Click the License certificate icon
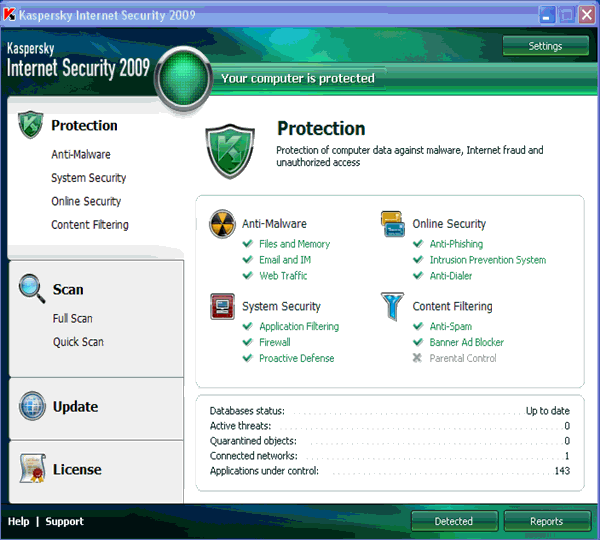The image size is (600, 540). (33, 468)
